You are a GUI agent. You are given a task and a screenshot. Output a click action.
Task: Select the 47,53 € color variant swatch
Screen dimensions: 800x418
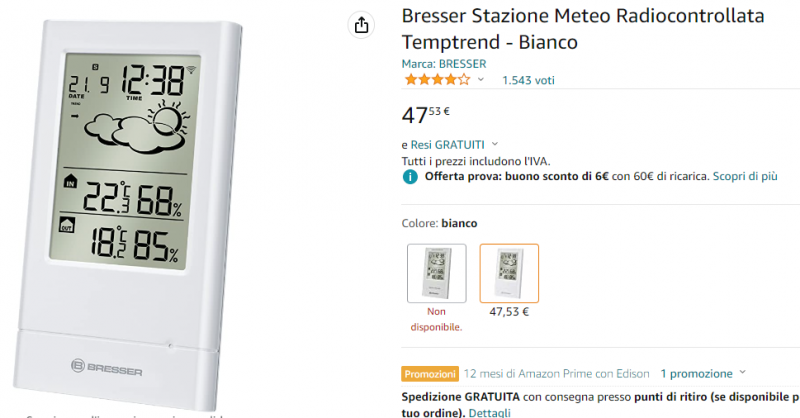tap(509, 273)
